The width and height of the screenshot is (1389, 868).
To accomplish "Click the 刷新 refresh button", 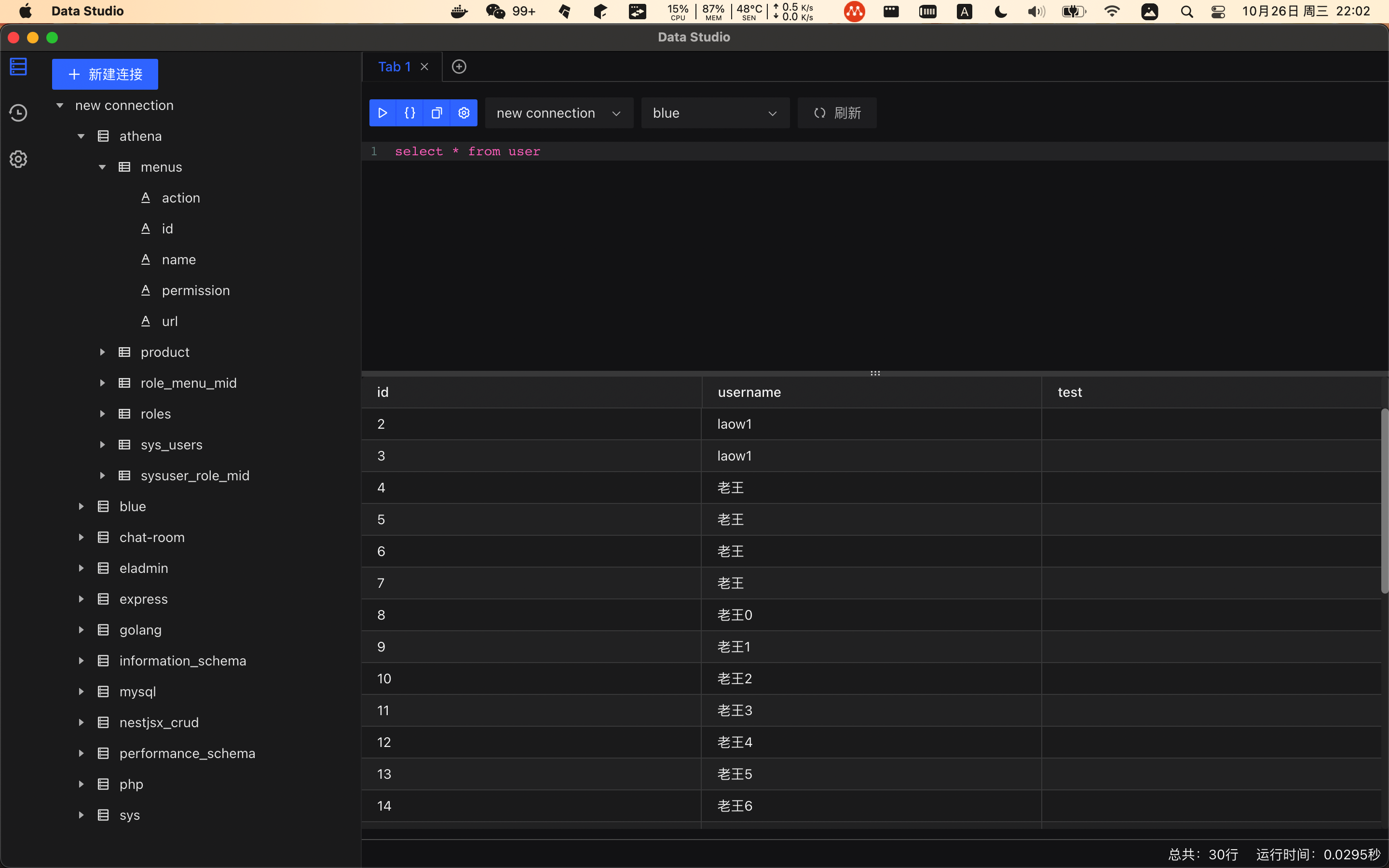I will pos(836,112).
